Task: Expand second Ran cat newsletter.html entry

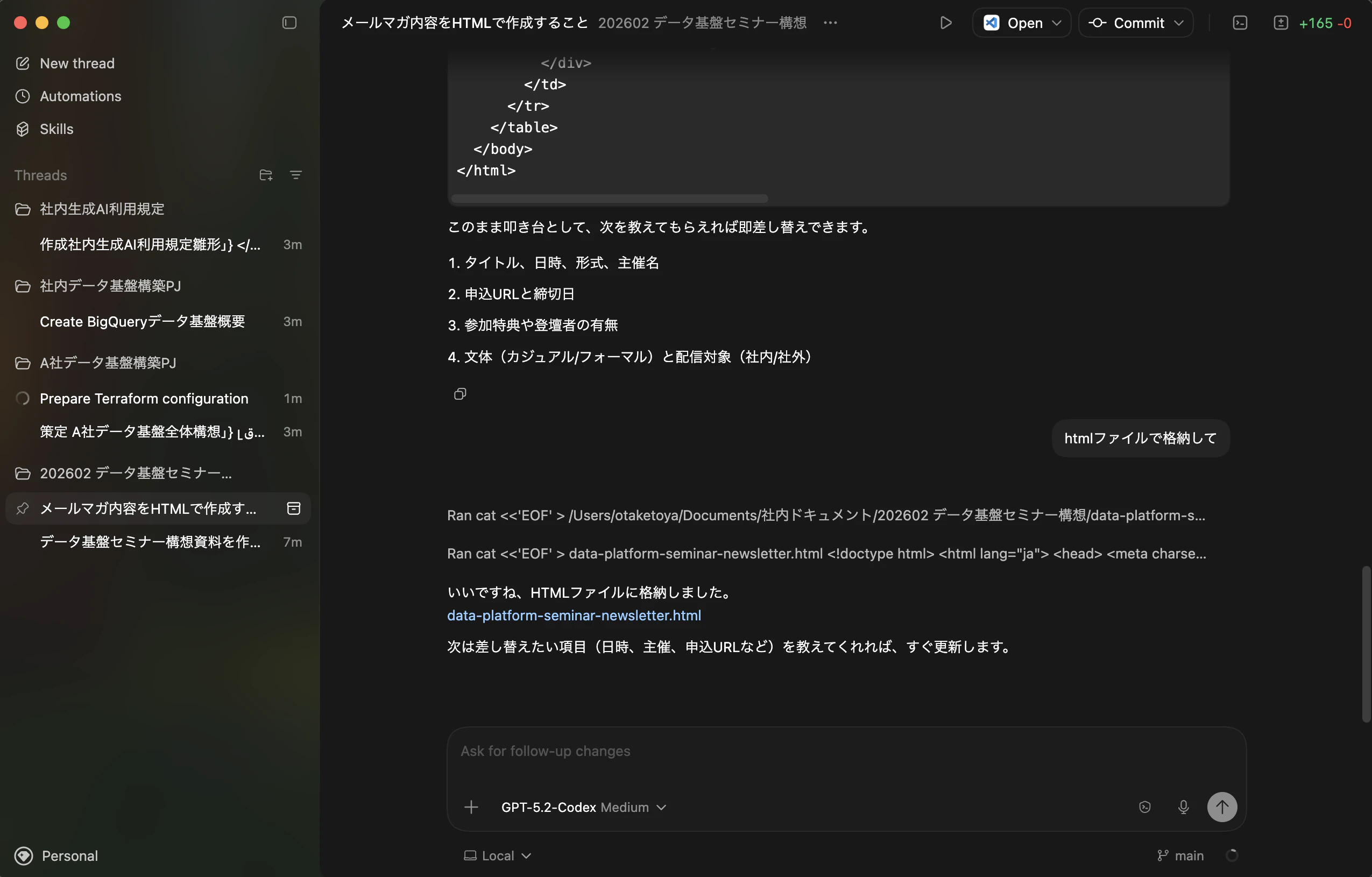Action: (x=826, y=553)
